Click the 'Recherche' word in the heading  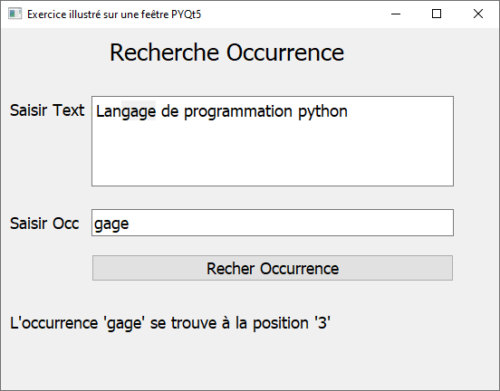click(164, 53)
